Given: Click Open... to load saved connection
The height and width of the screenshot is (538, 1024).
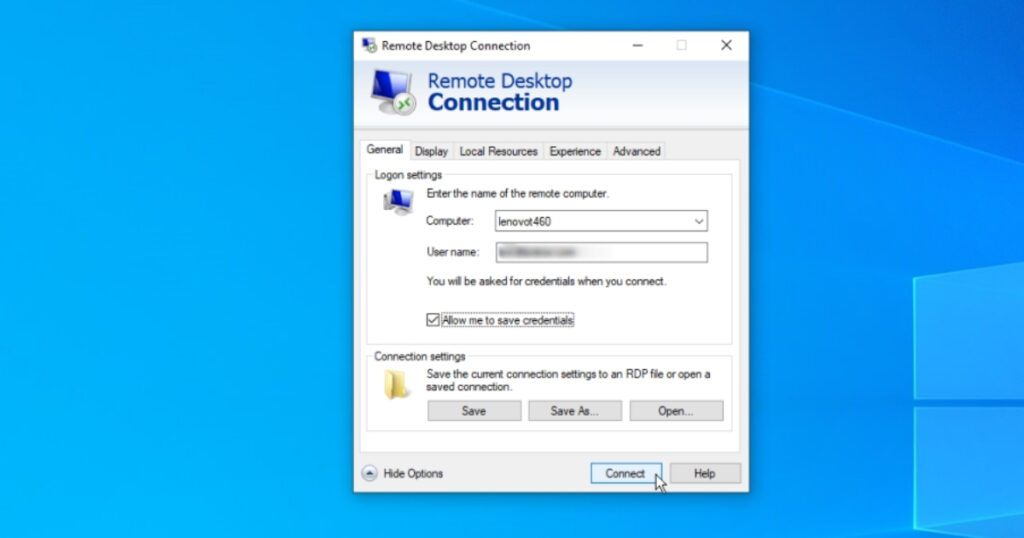Looking at the screenshot, I should [676, 411].
